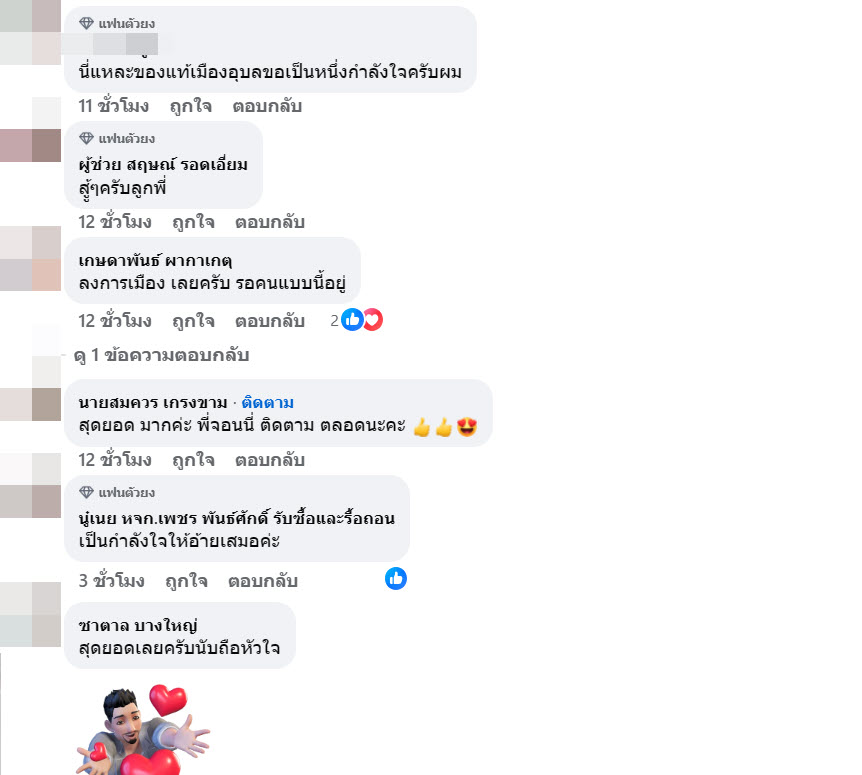862x775 pixels.
Task: Expand "ดู 1 ข้อความตอบกลับ" replies
Action: (x=162, y=355)
